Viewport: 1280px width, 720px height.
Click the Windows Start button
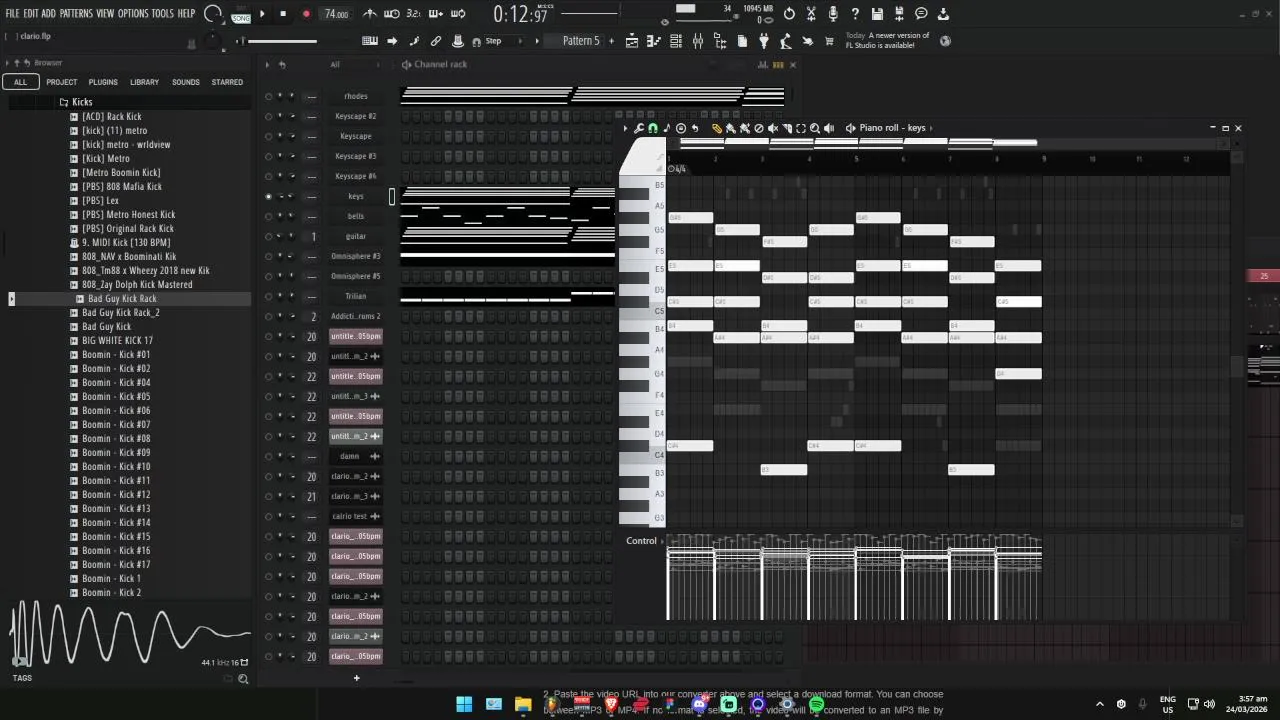464,704
